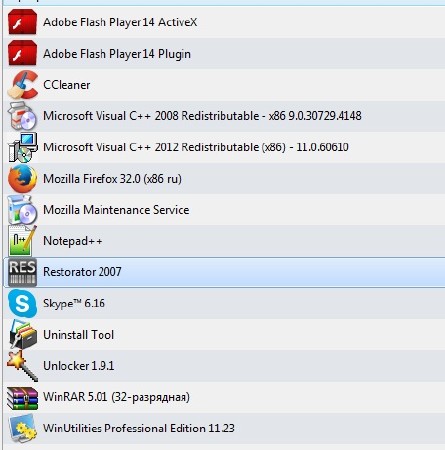Select 'Microsoft Visual C++ 2008 Redistributable - x86 9.0.30729.4148'
This screenshot has height=450, width=445.
(x=202, y=116)
